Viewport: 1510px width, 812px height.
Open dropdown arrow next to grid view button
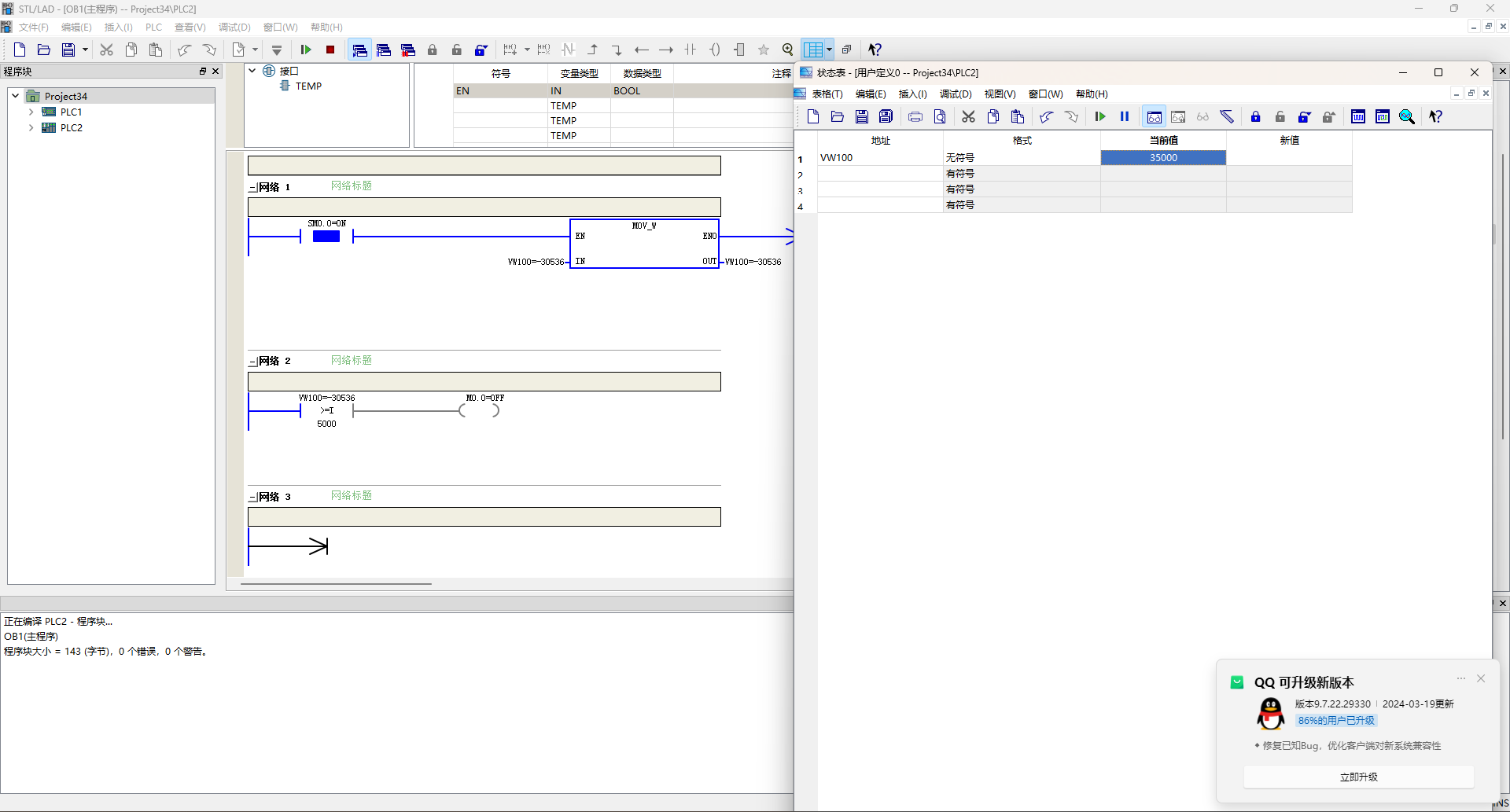(x=830, y=50)
